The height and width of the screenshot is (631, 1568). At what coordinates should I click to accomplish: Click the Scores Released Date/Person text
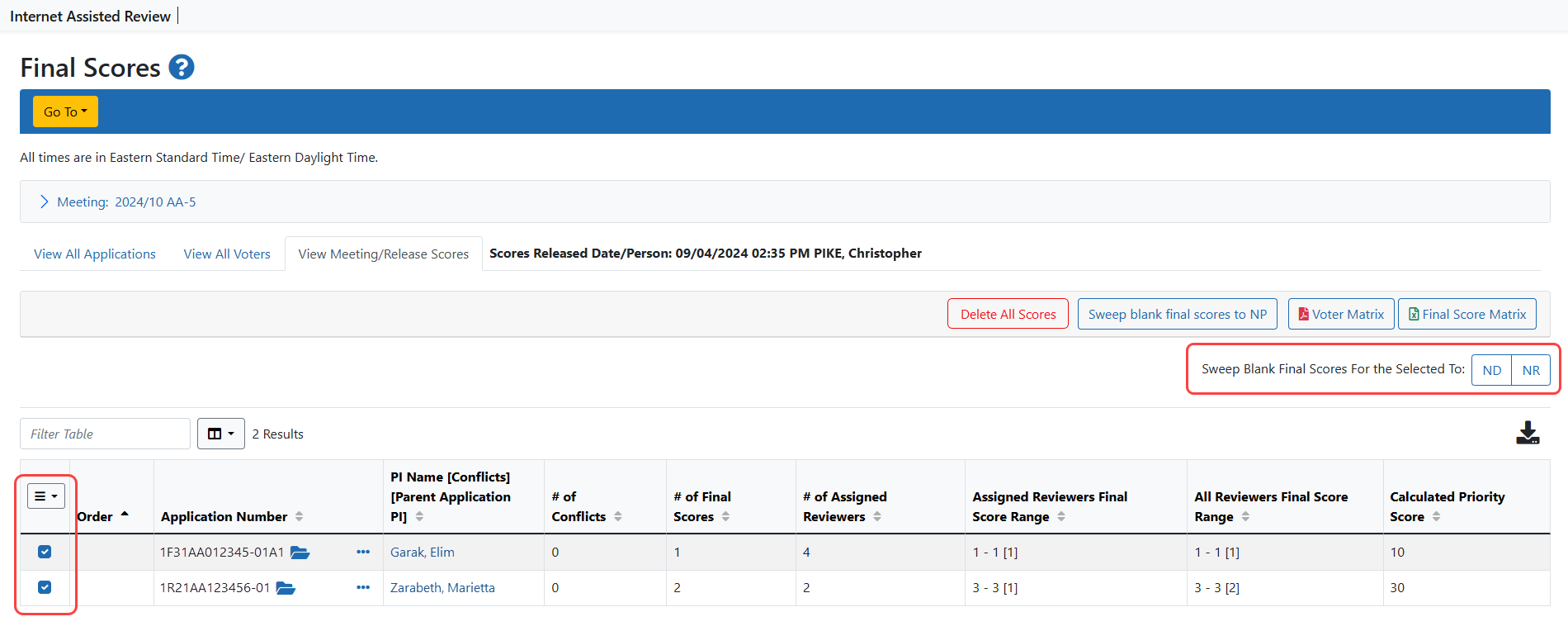pyautogui.click(x=706, y=253)
